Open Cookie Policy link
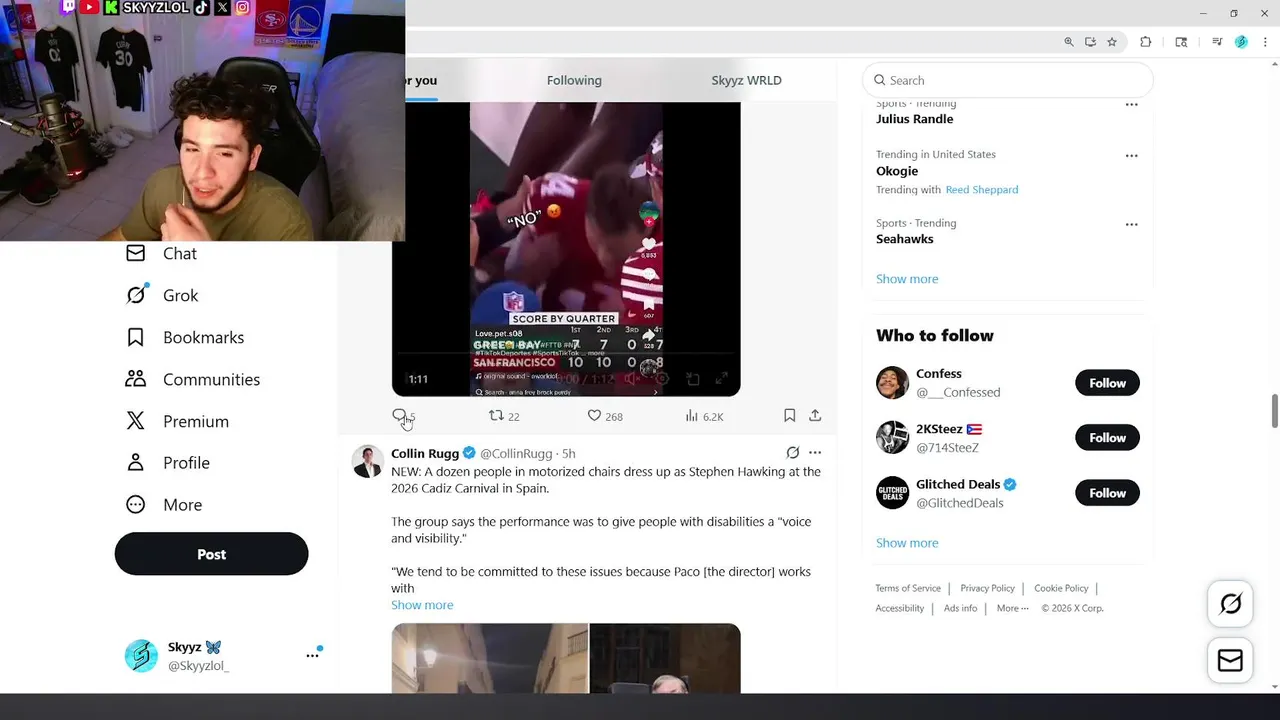 tap(1061, 588)
